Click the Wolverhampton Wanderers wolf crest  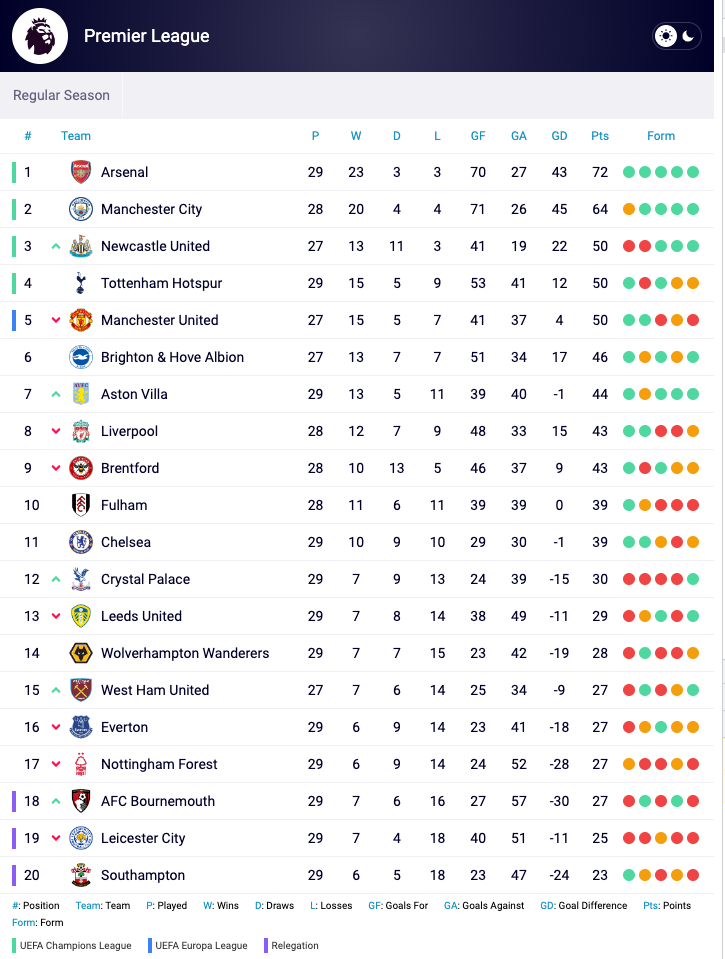point(81,653)
